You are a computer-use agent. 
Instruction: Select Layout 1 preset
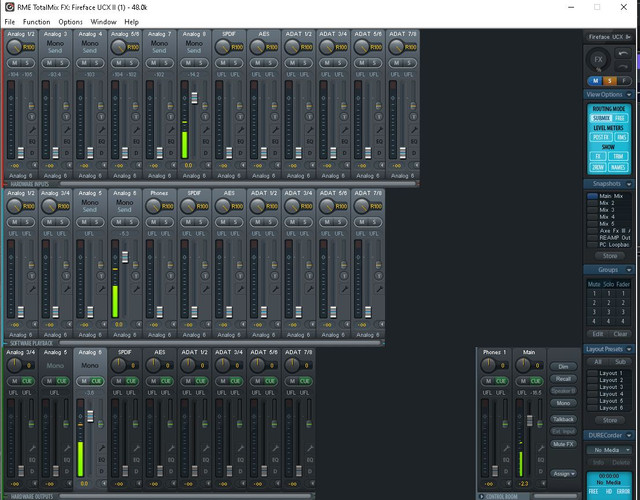pos(609,373)
